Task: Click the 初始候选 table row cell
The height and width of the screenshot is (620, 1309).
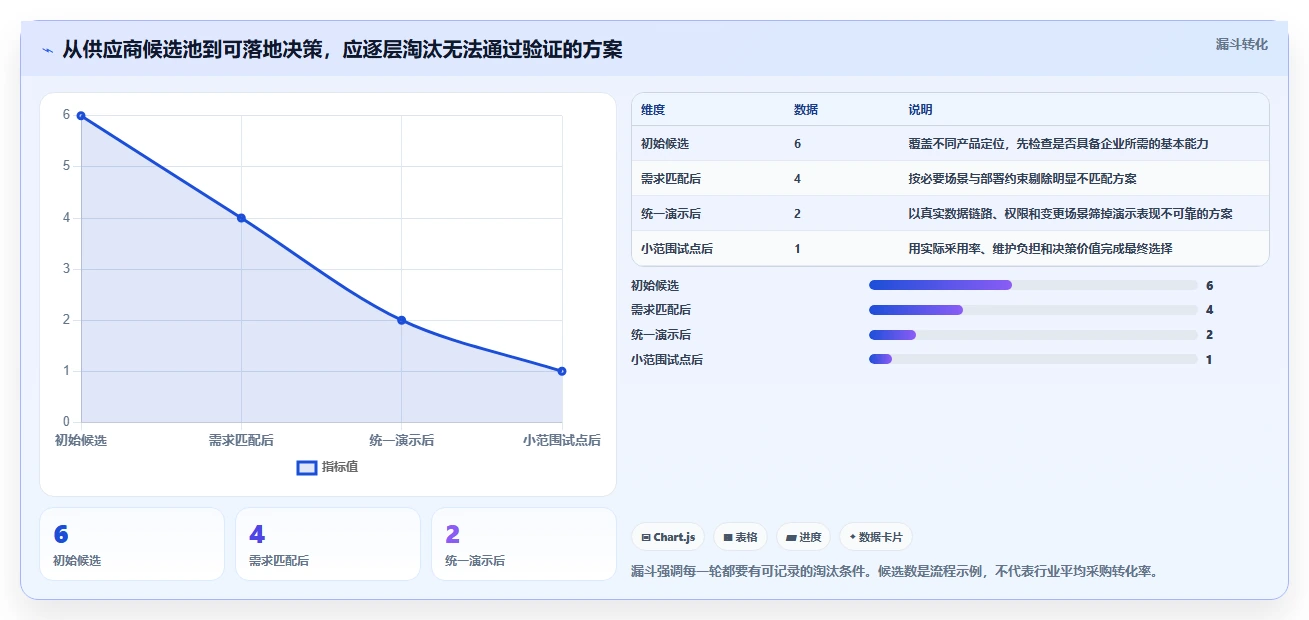Action: pyautogui.click(x=665, y=144)
